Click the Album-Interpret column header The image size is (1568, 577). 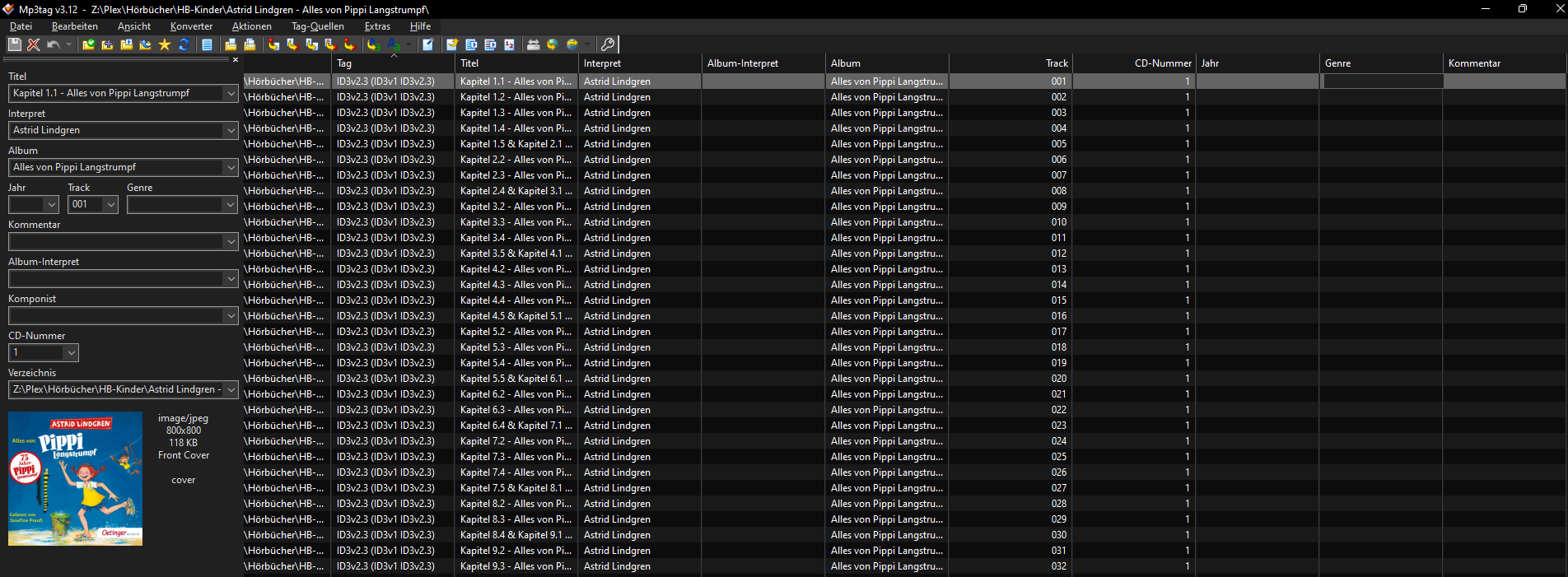coord(763,63)
